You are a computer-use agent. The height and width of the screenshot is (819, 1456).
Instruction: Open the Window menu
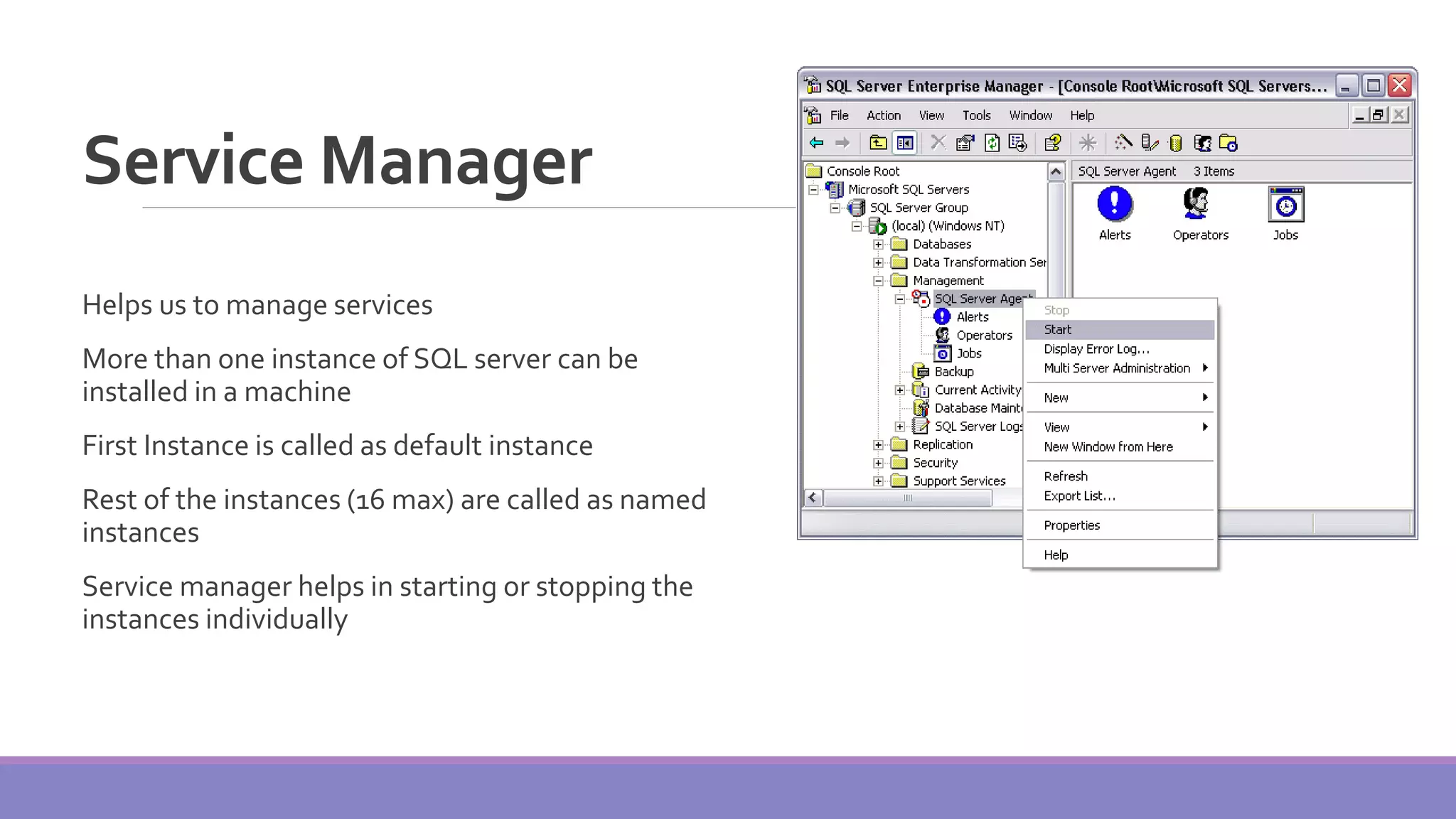(x=1030, y=115)
